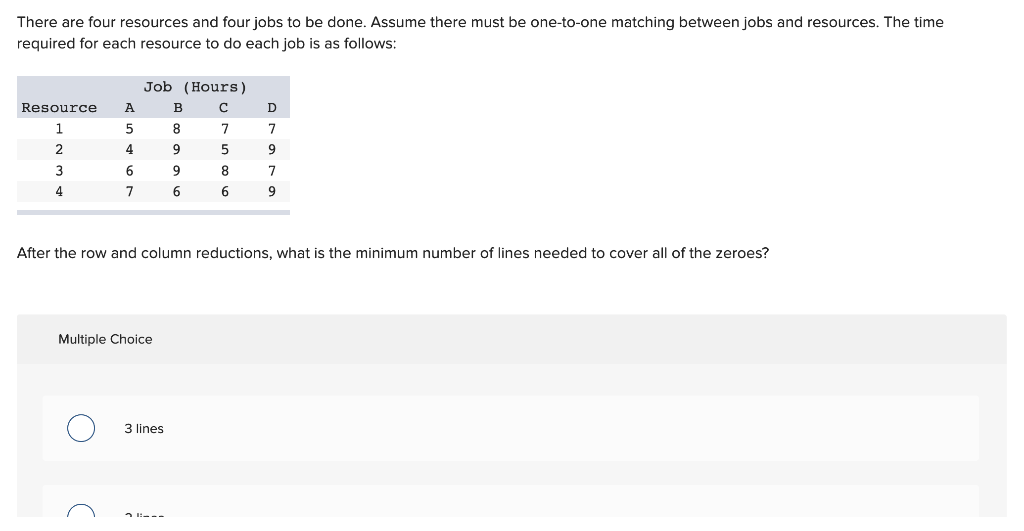This screenshot has width=1024, height=531.
Task: Click Resource 3's Job C value 8
Action: (224, 170)
